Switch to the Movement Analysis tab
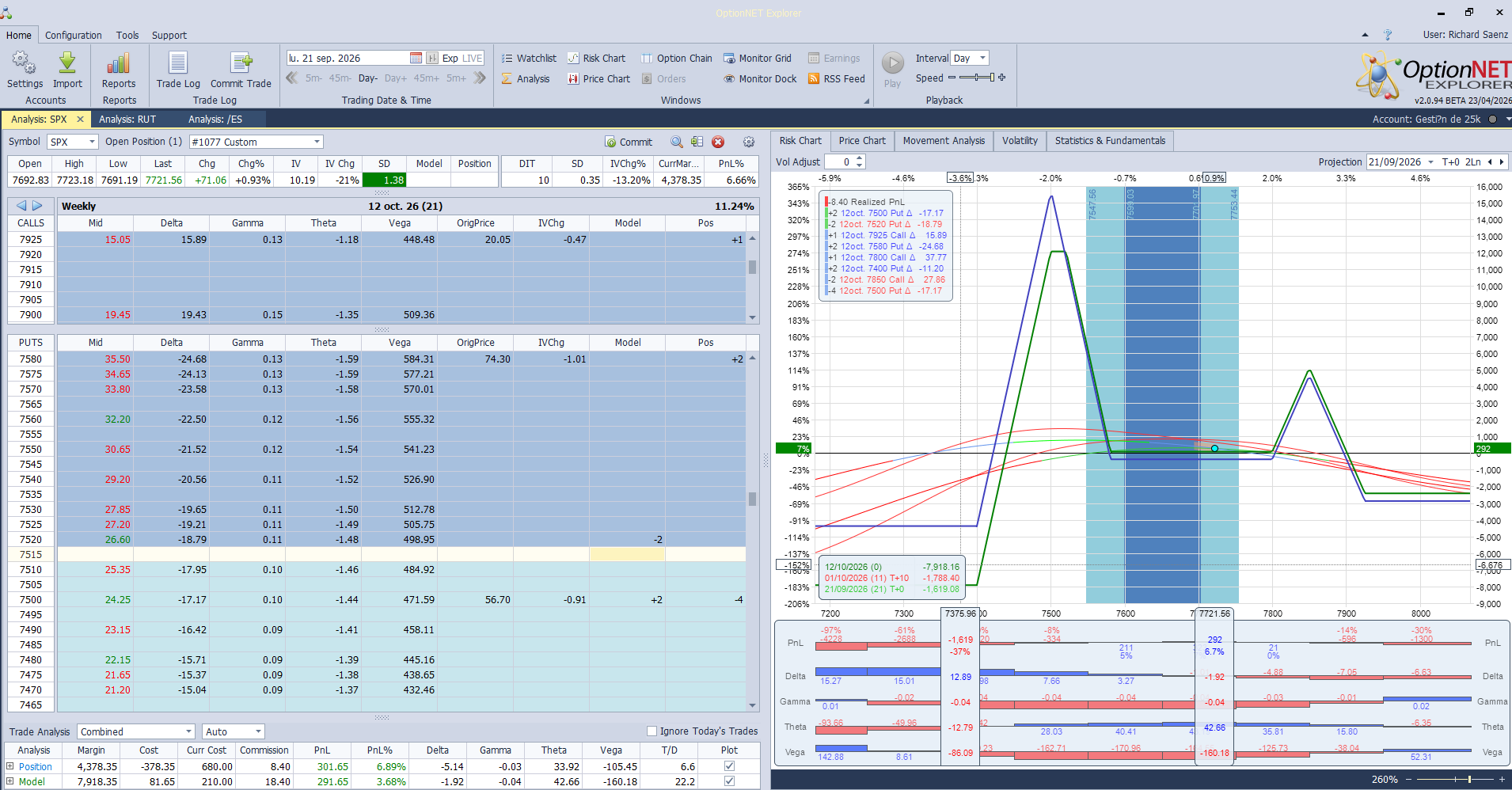Image resolution: width=1512 pixels, height=790 pixels. [x=944, y=141]
